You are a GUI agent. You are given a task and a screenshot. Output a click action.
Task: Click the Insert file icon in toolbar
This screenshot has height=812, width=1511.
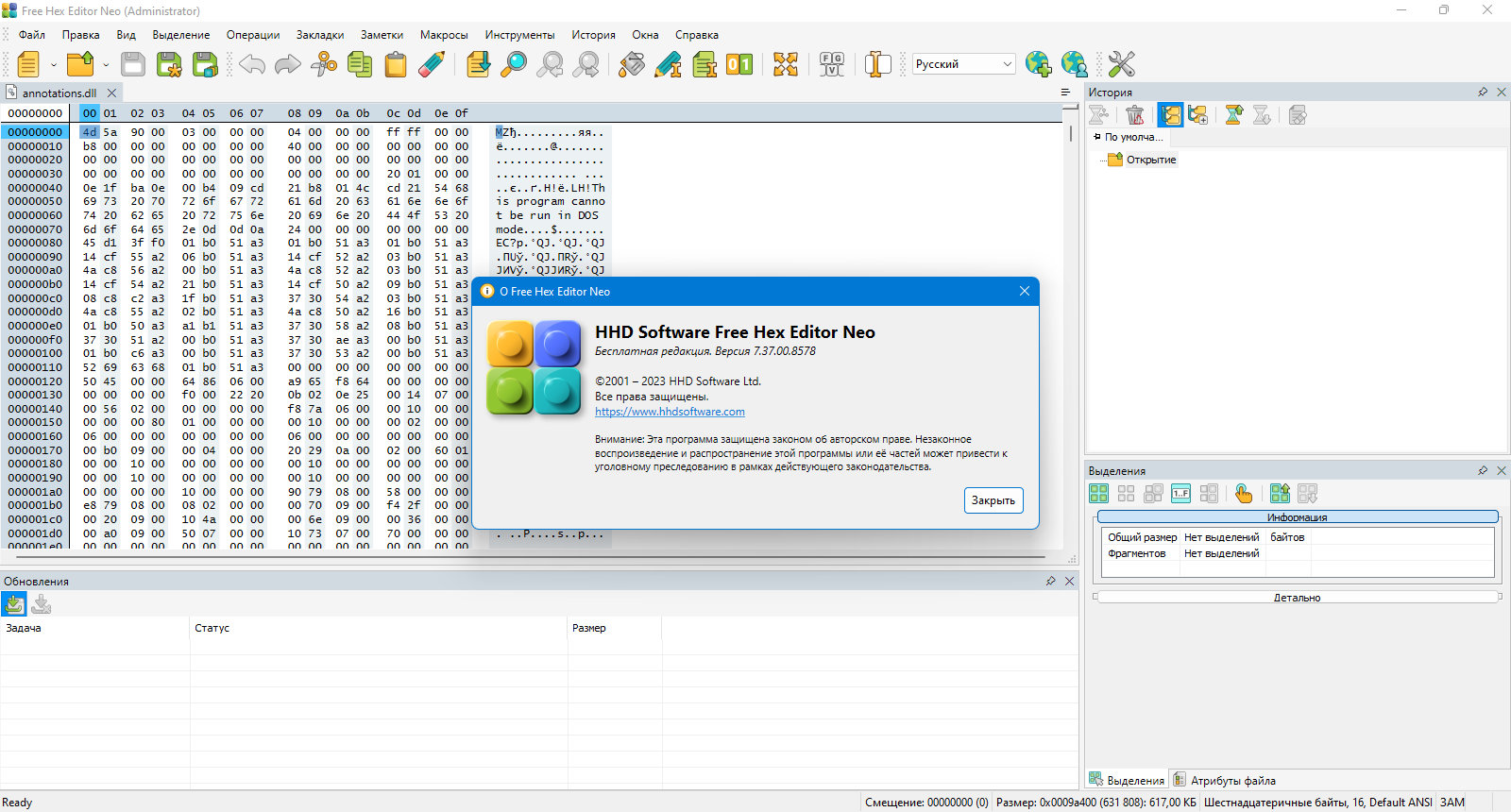(704, 64)
